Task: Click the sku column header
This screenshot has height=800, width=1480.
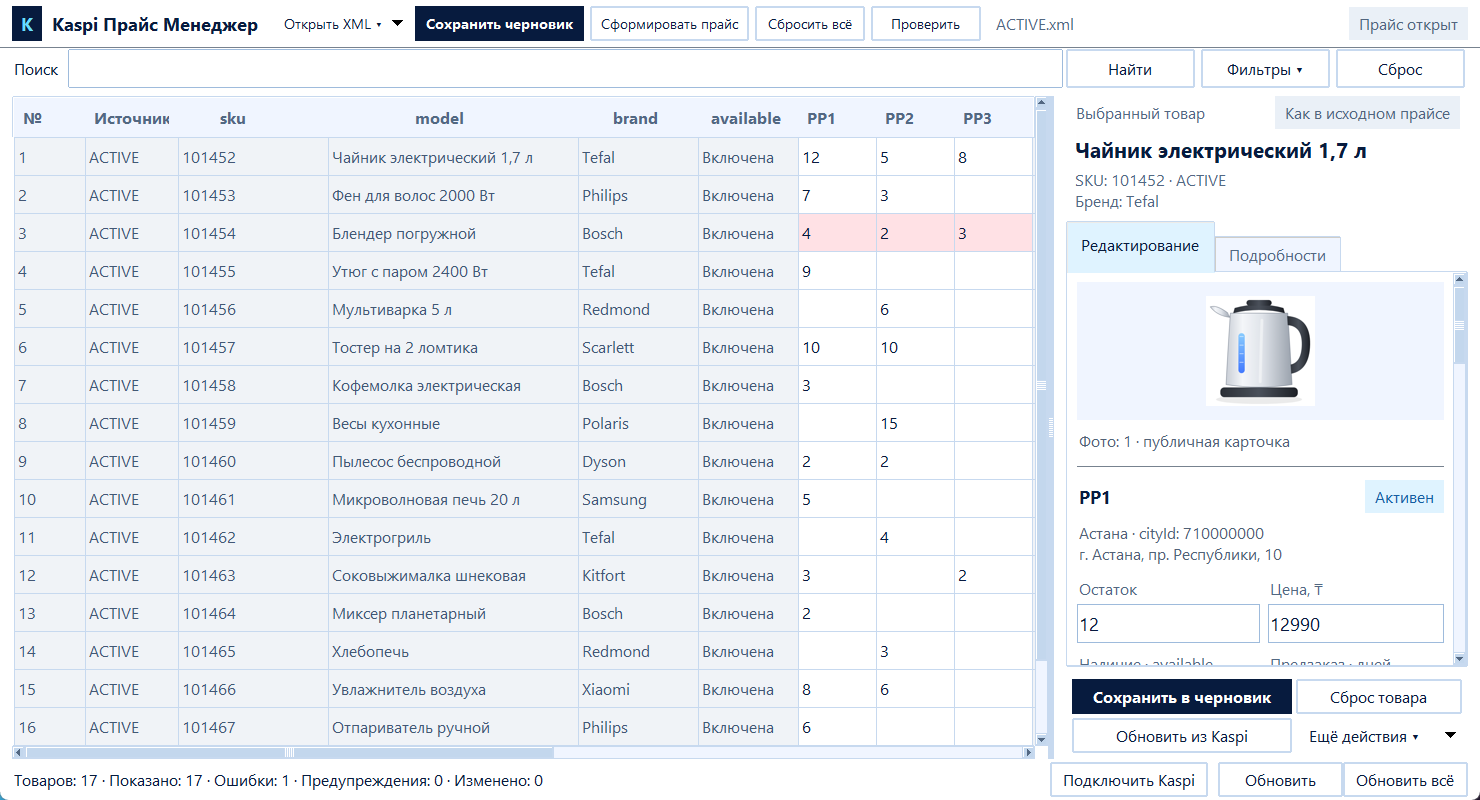Action: 233,119
